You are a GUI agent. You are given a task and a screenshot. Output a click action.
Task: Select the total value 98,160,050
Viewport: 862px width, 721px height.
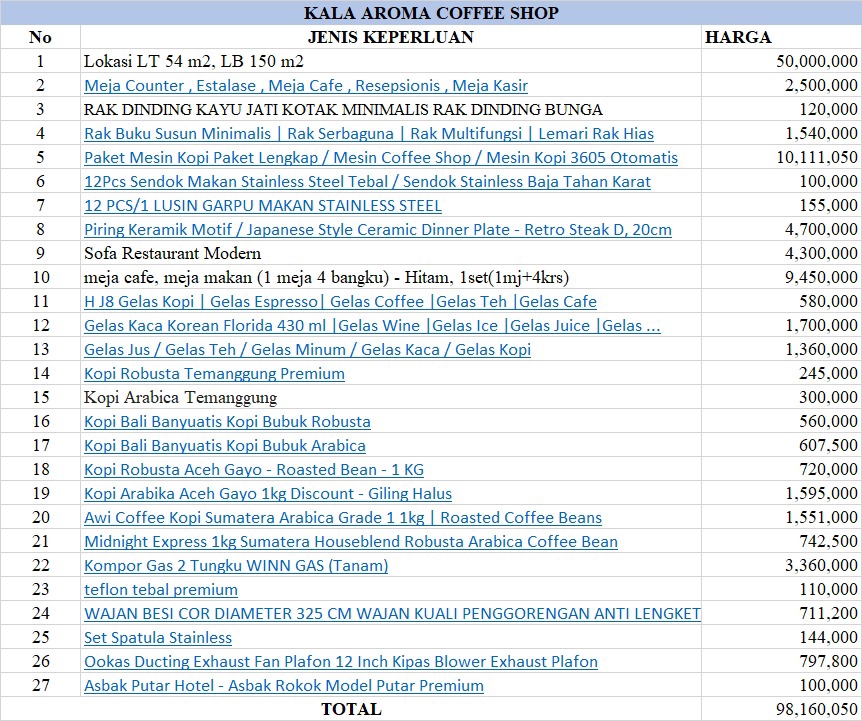(781, 709)
